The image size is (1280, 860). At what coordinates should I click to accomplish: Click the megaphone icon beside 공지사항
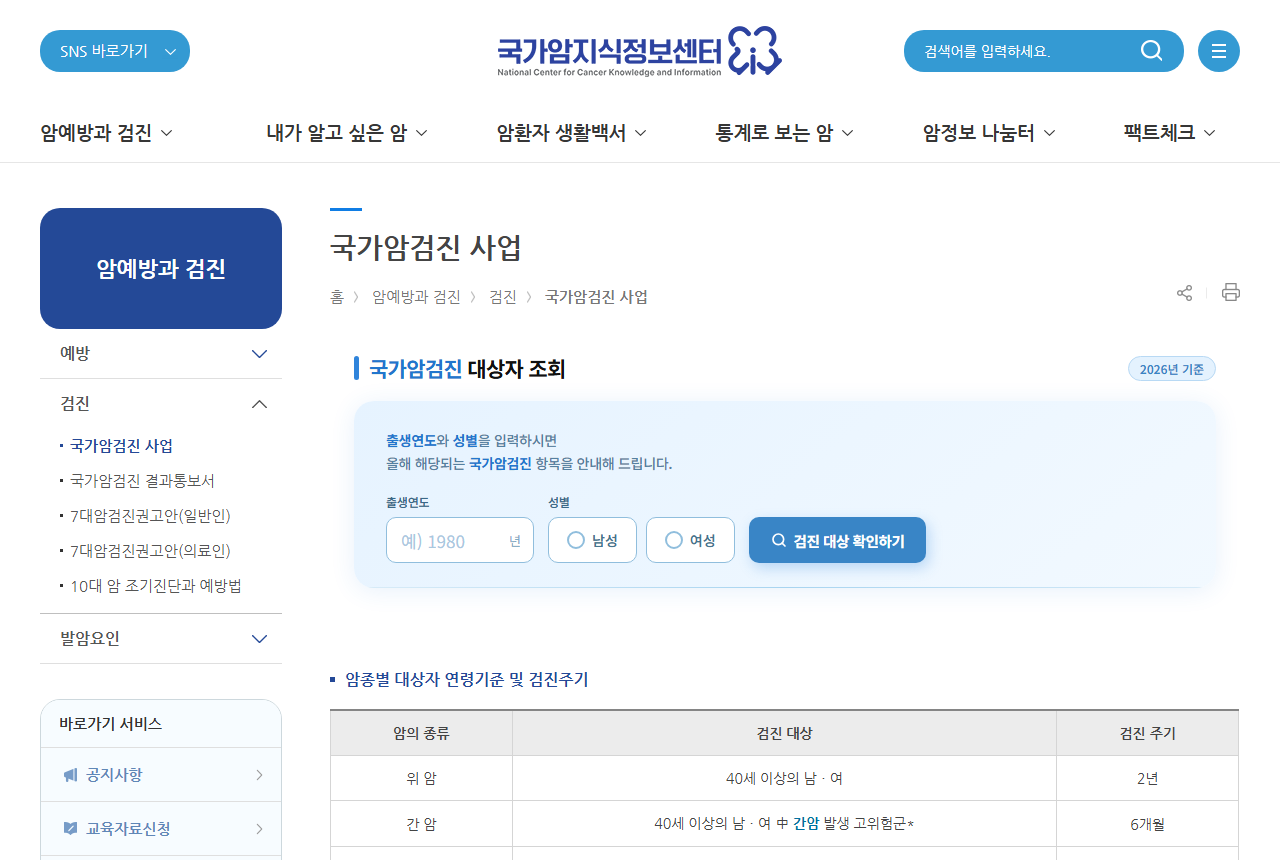[70, 775]
